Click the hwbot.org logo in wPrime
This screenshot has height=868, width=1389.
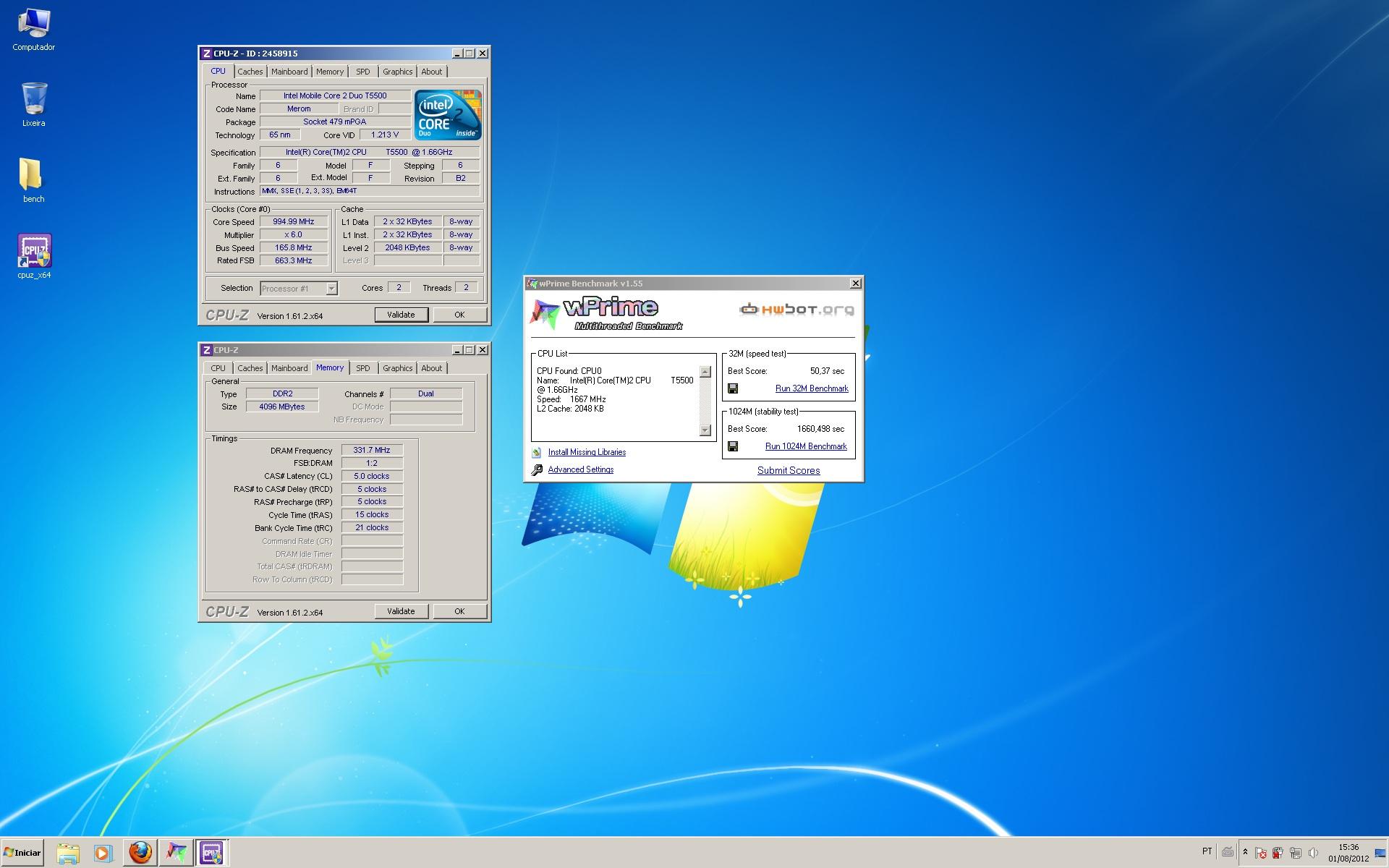[796, 310]
